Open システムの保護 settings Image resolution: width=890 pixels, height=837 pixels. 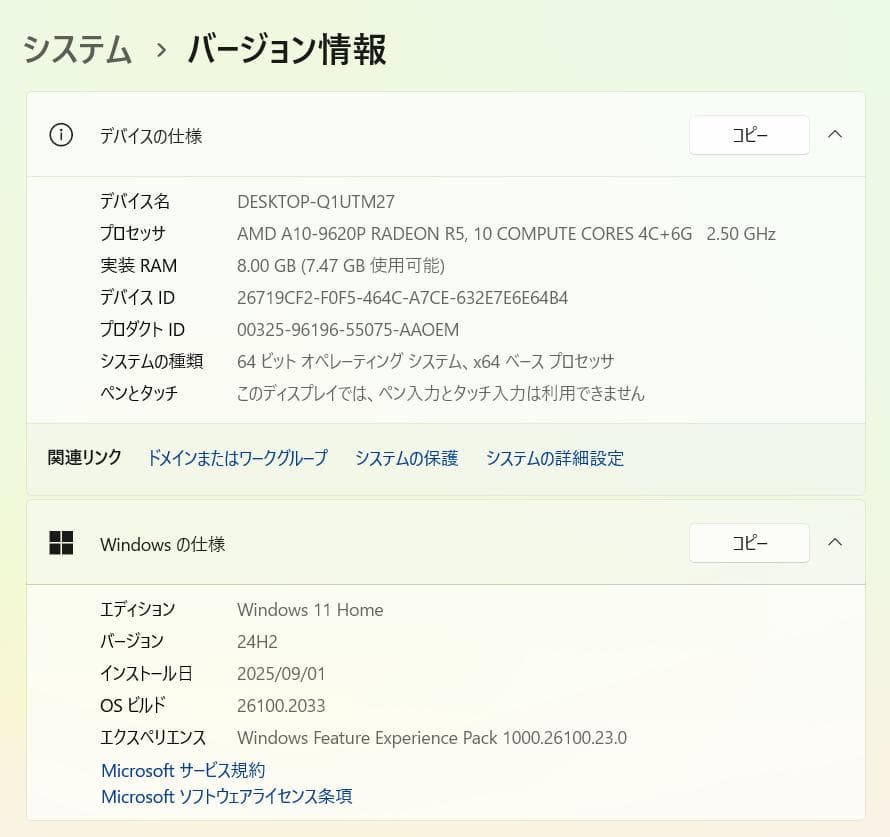click(405, 458)
